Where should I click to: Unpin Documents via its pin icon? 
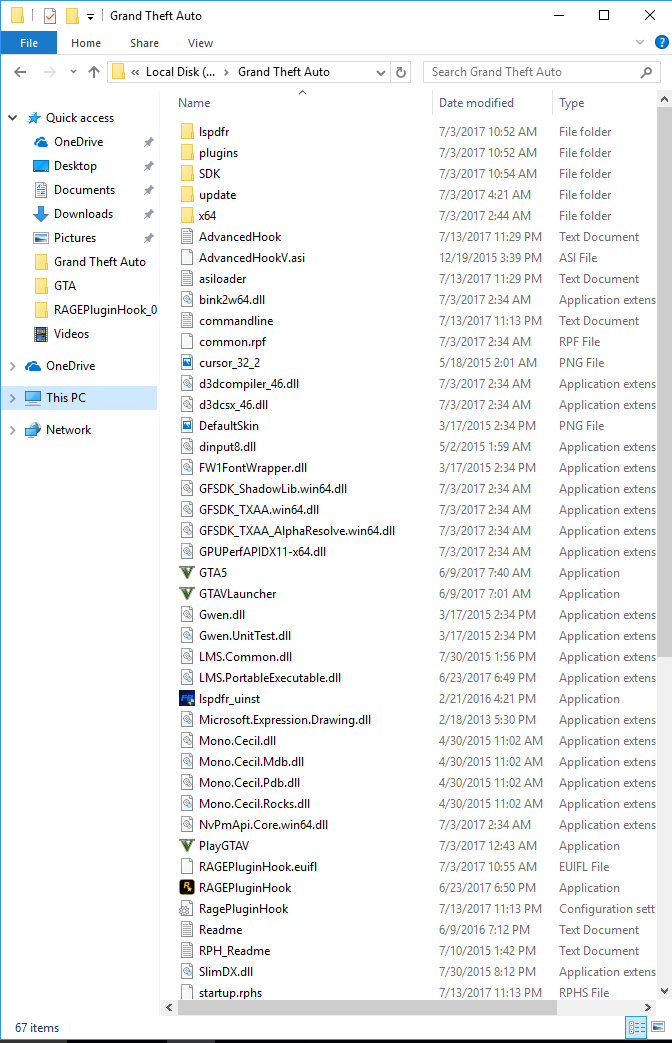[148, 190]
